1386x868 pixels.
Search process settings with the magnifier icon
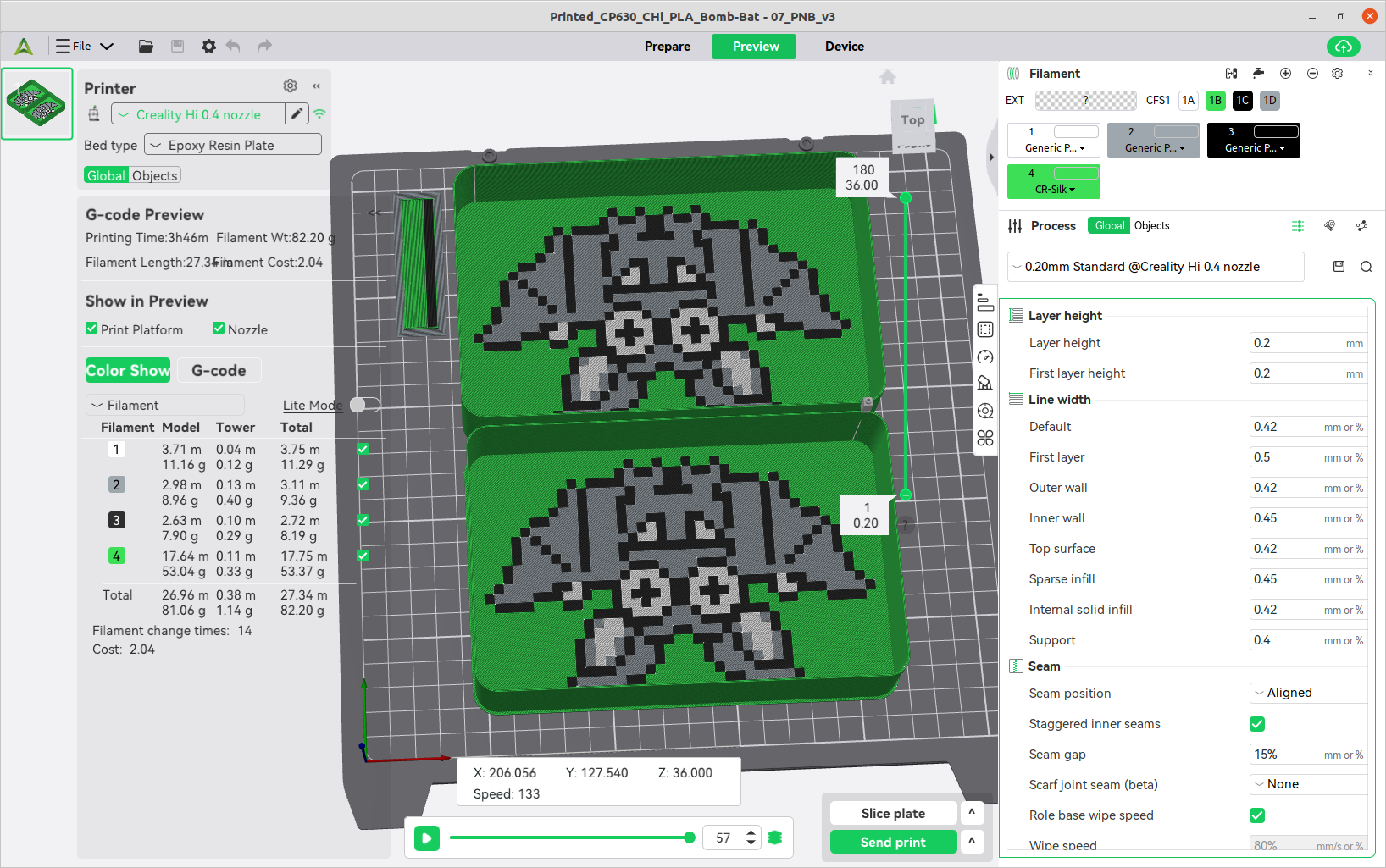(1366, 267)
